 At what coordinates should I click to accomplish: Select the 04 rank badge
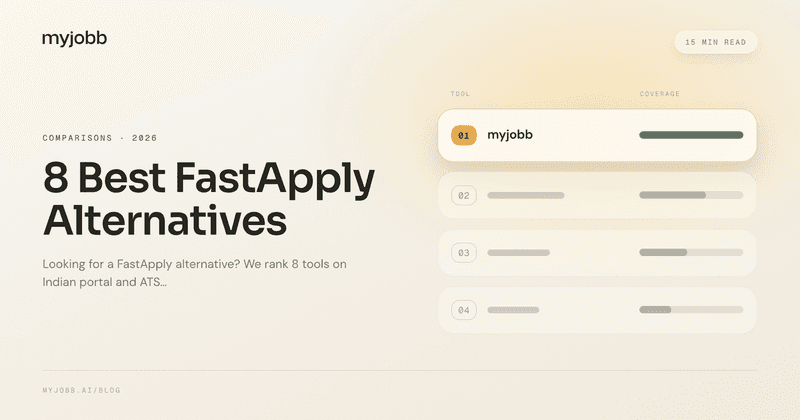coord(463,310)
